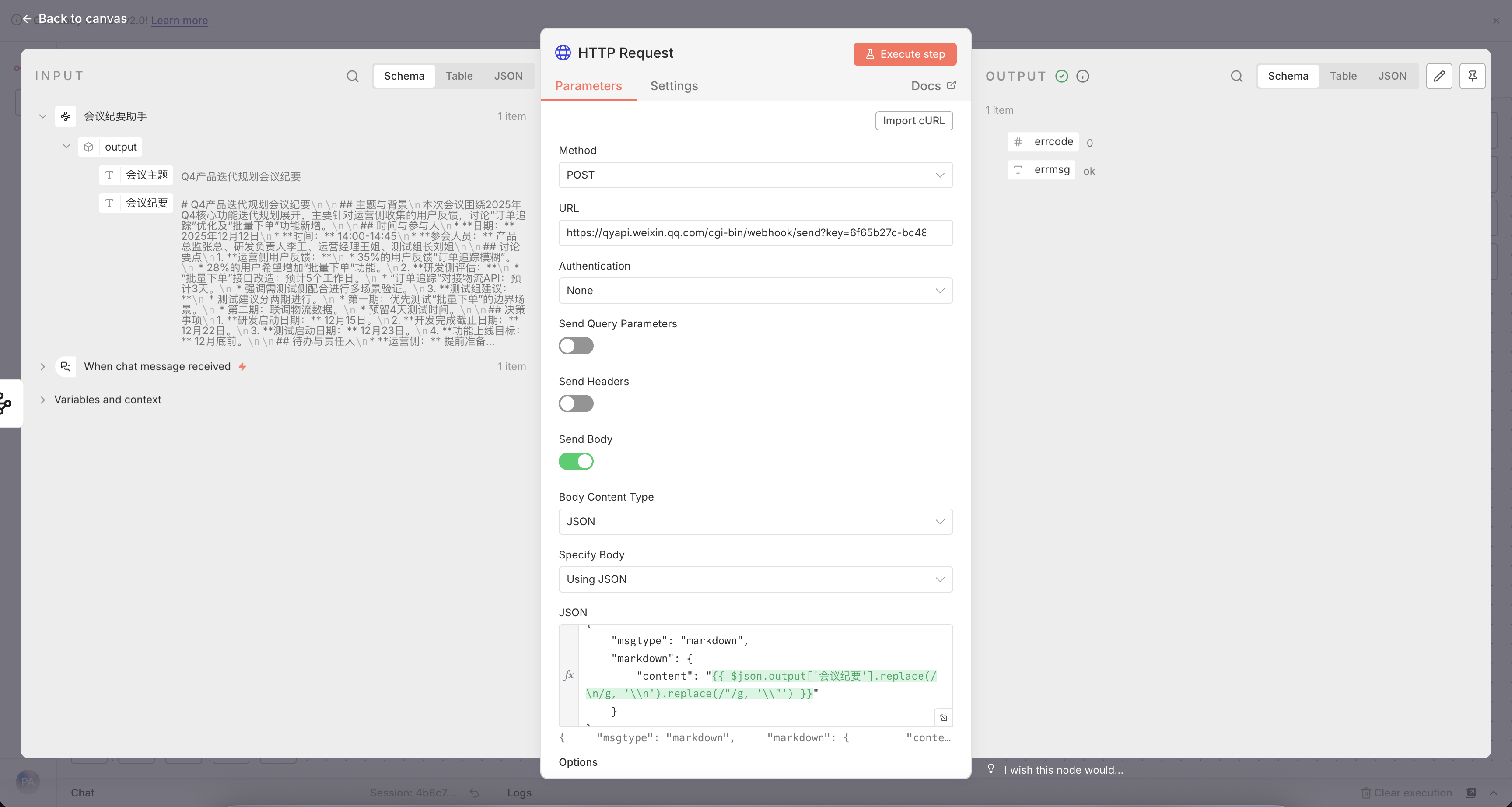Switch to the Settings tab
Viewport: 1512px width, 807px height.
[674, 86]
